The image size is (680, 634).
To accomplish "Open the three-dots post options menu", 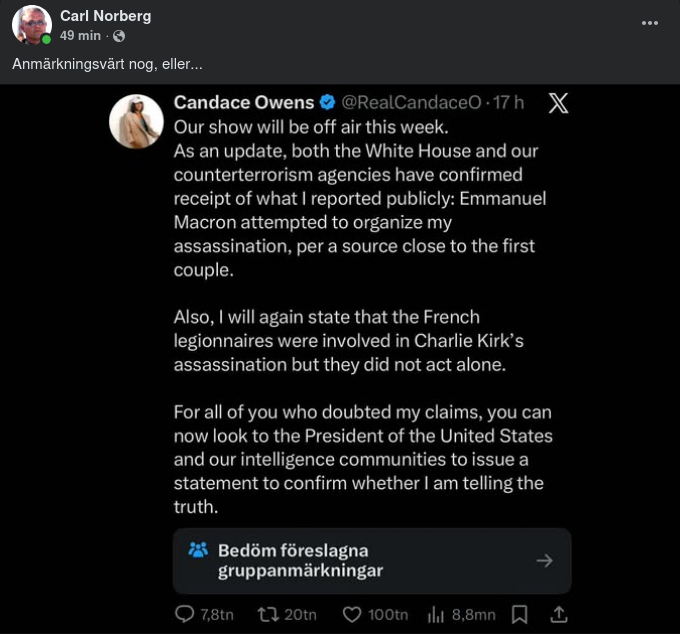I will [650, 22].
